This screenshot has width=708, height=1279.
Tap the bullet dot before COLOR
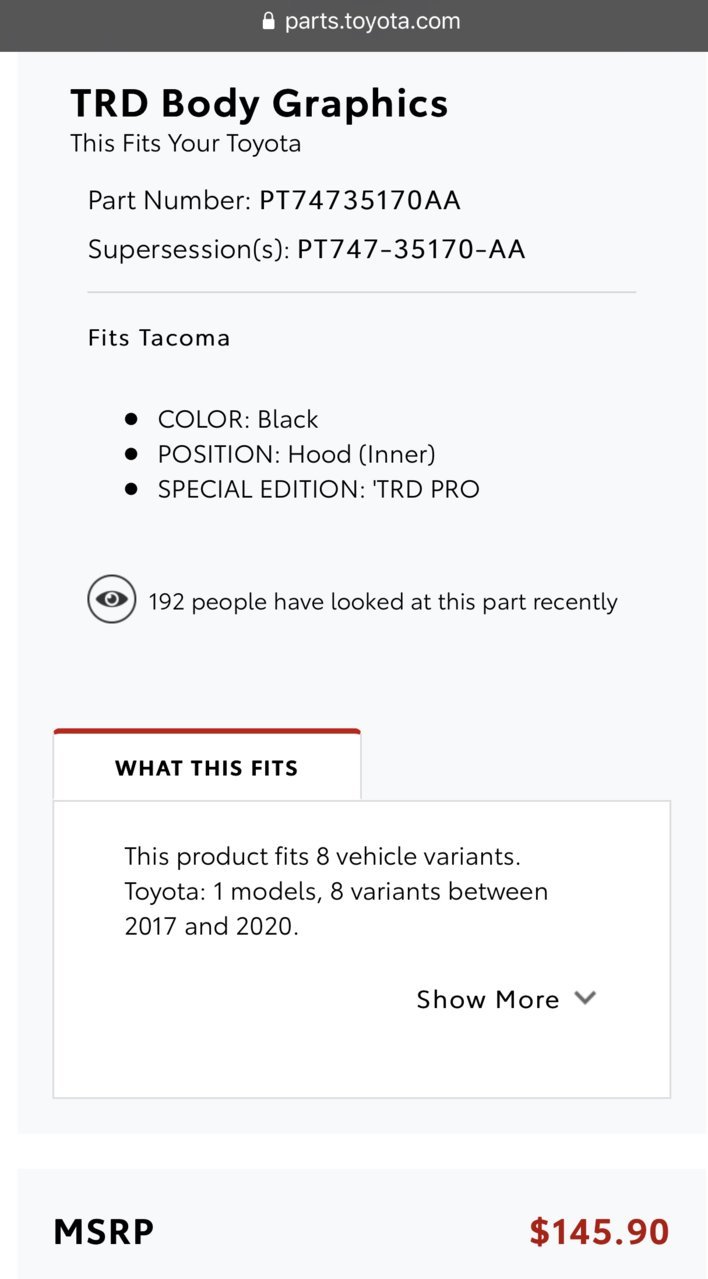click(x=131, y=418)
